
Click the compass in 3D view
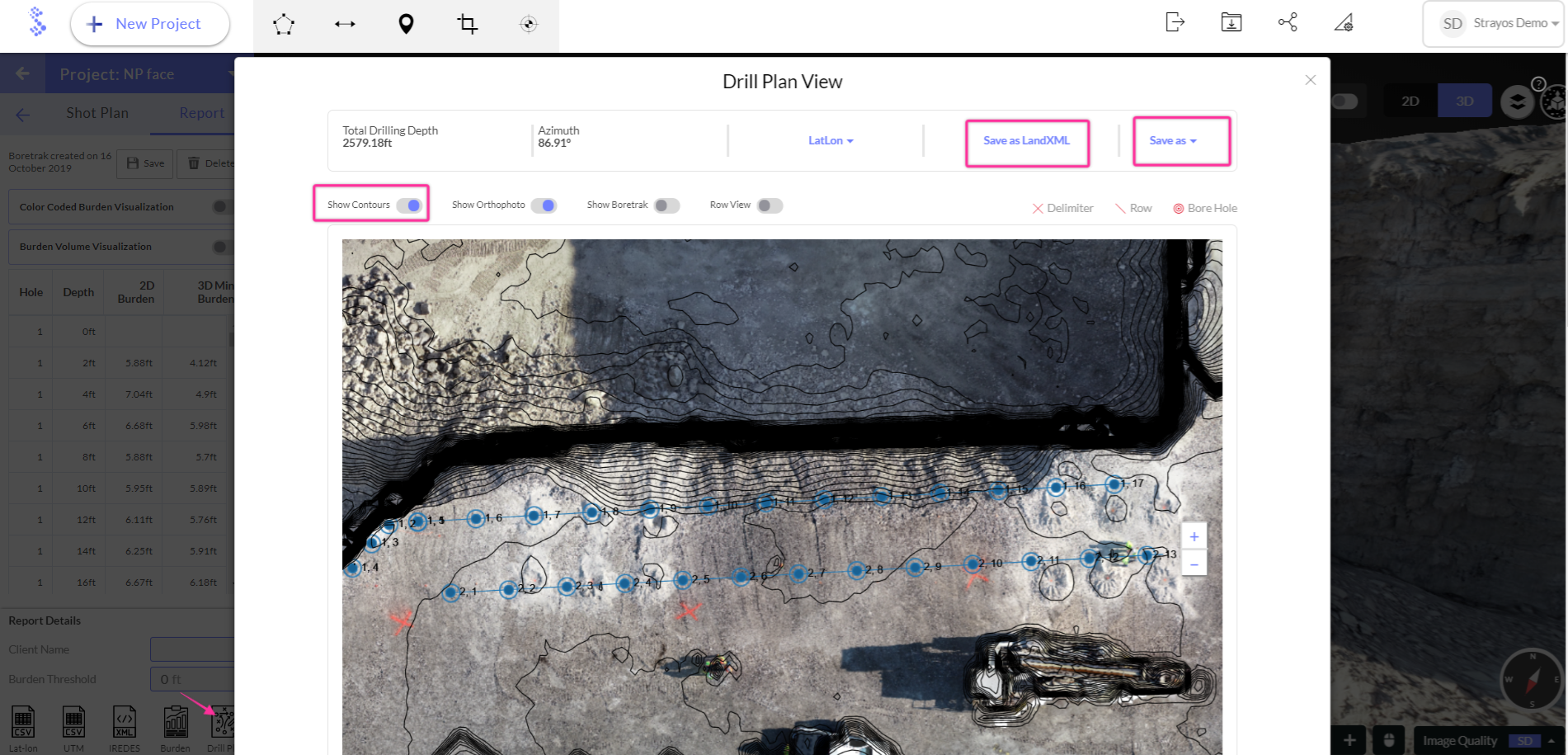1532,680
